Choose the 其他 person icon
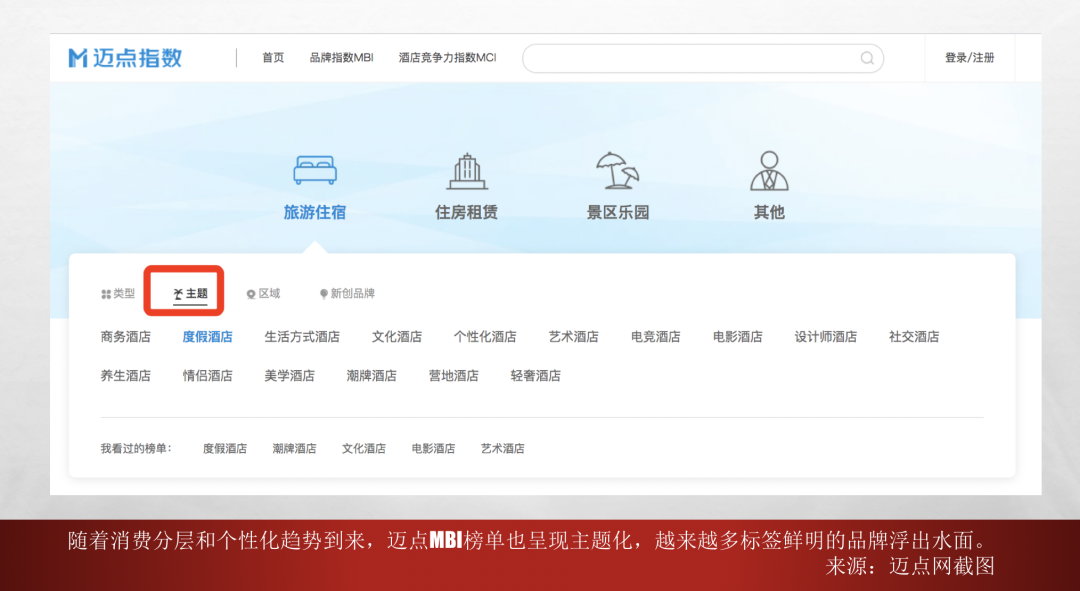 pos(769,171)
